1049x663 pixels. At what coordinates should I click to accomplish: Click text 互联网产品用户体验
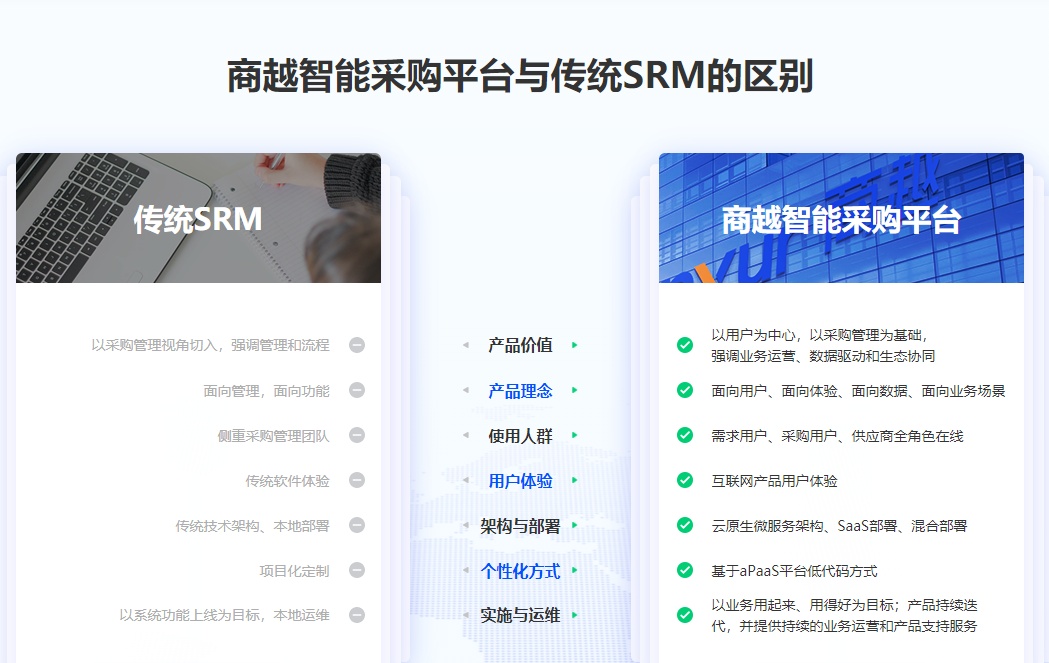tap(774, 481)
